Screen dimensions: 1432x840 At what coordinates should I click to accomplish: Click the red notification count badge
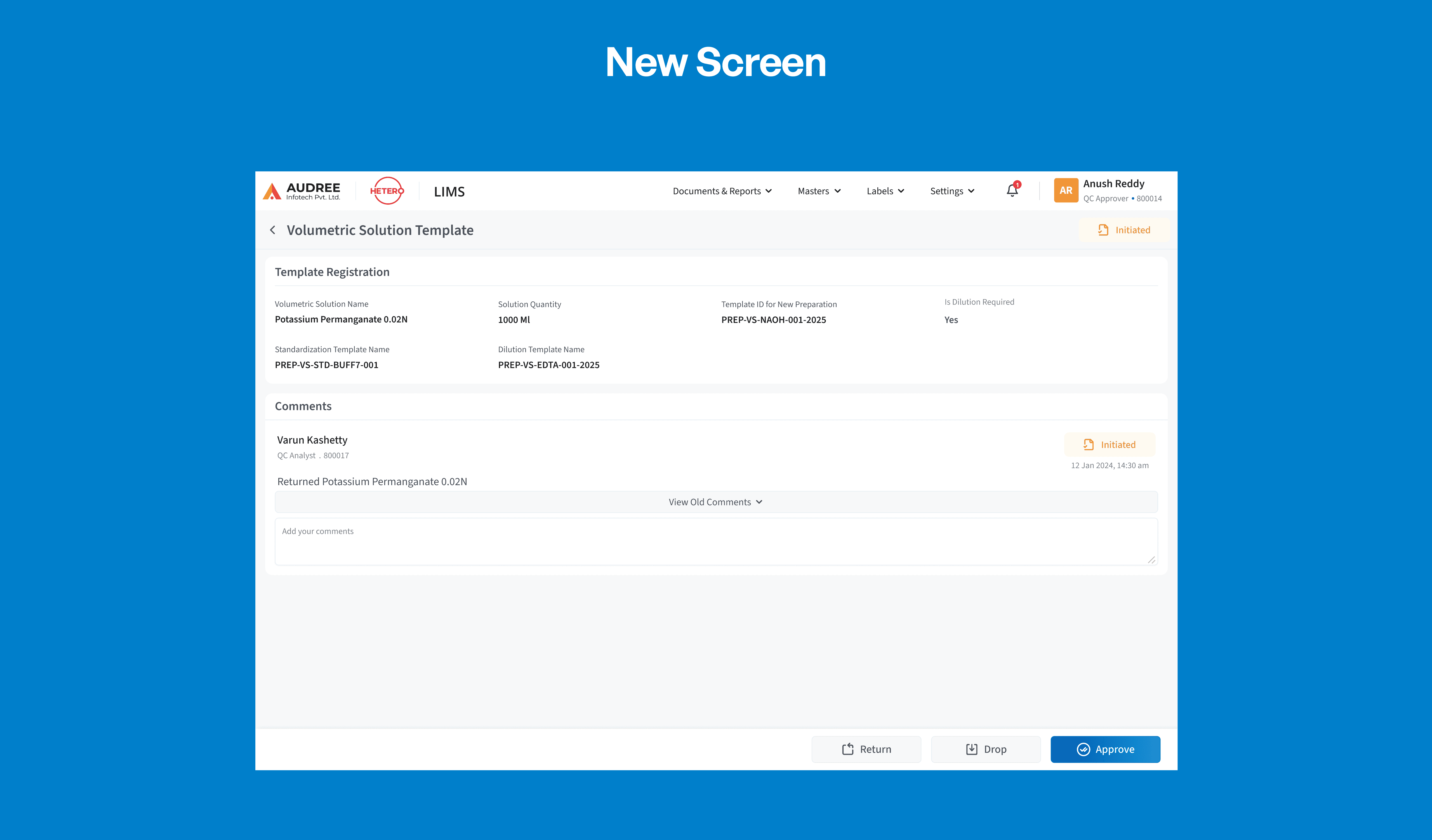1017,185
